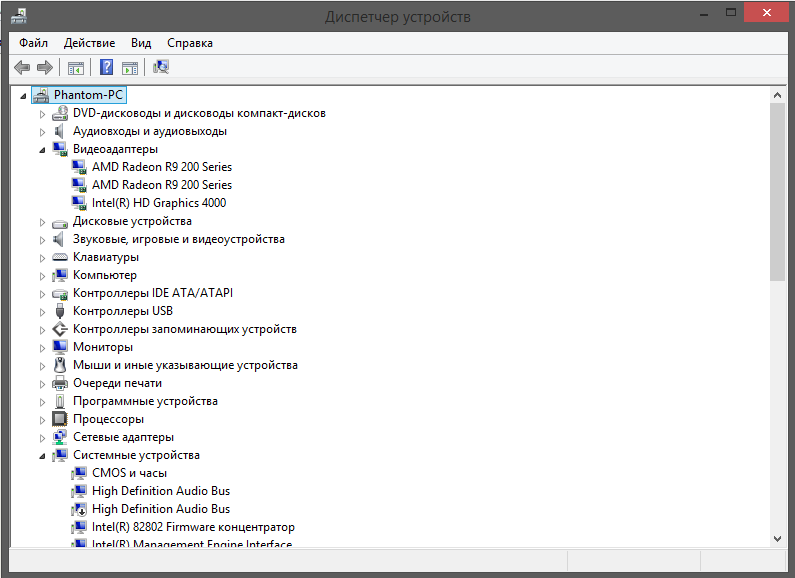Select Системные устройства label

136,455
